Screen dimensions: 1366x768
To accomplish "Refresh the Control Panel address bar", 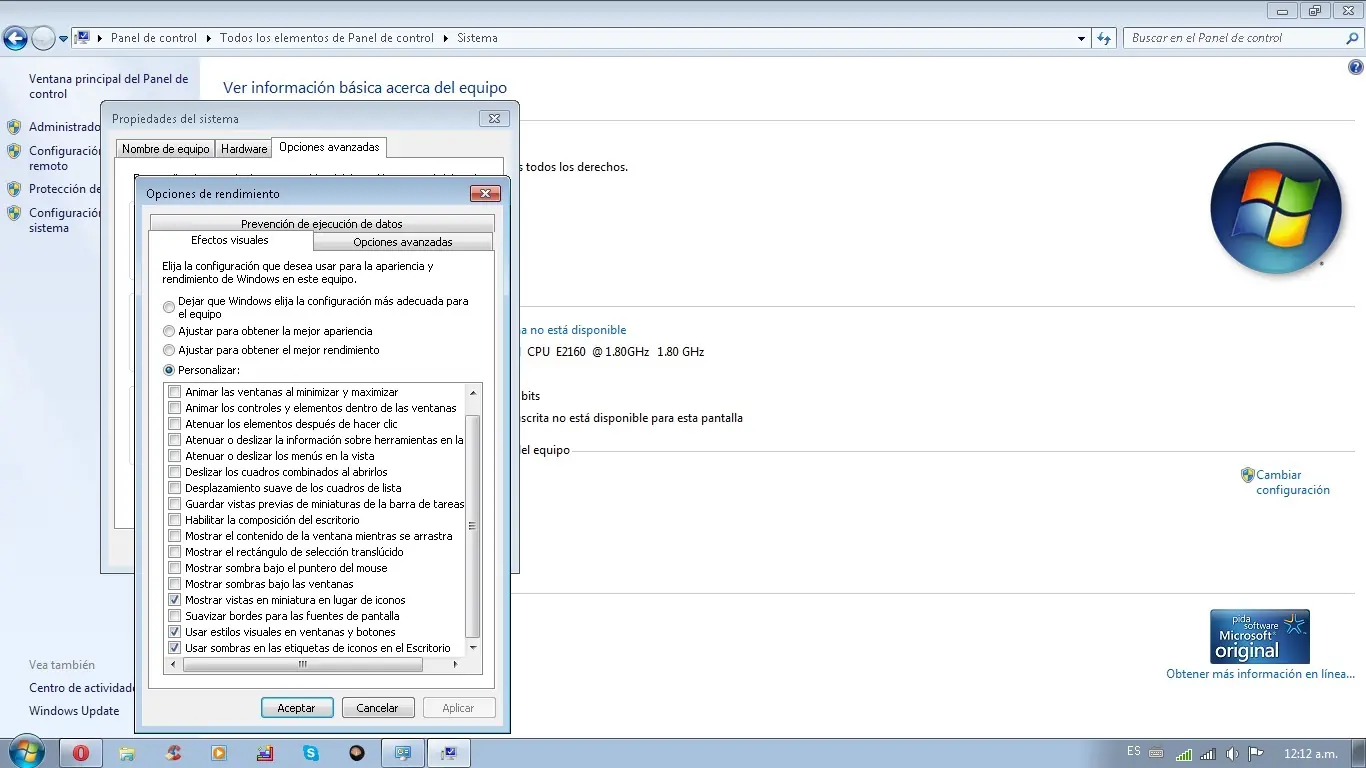I will pos(1104,38).
